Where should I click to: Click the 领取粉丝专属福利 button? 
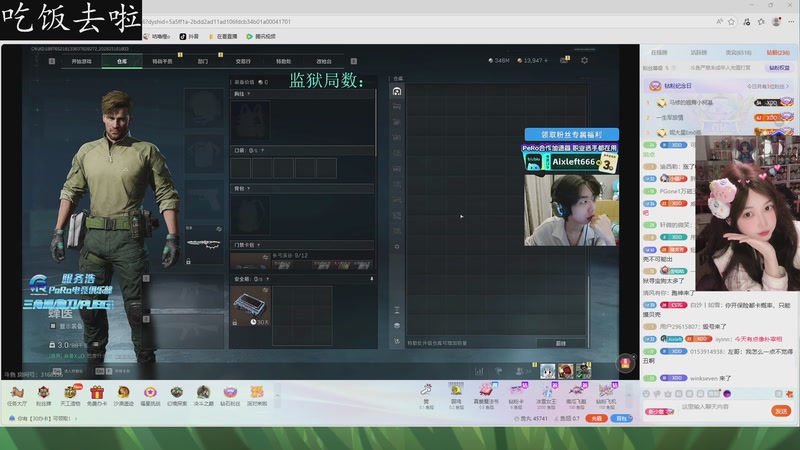(x=571, y=134)
